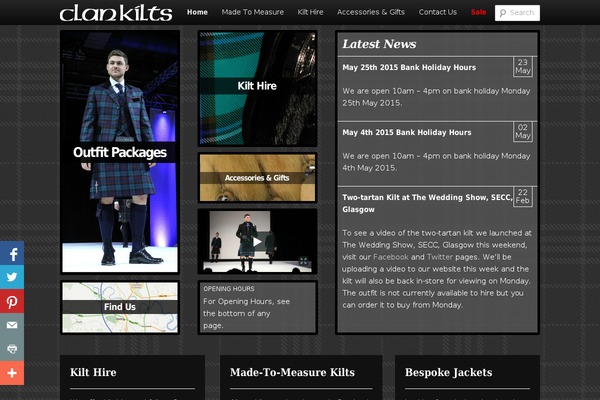Screen dimensions: 600x400
Task: Play the catwalk video
Action: [x=257, y=242]
